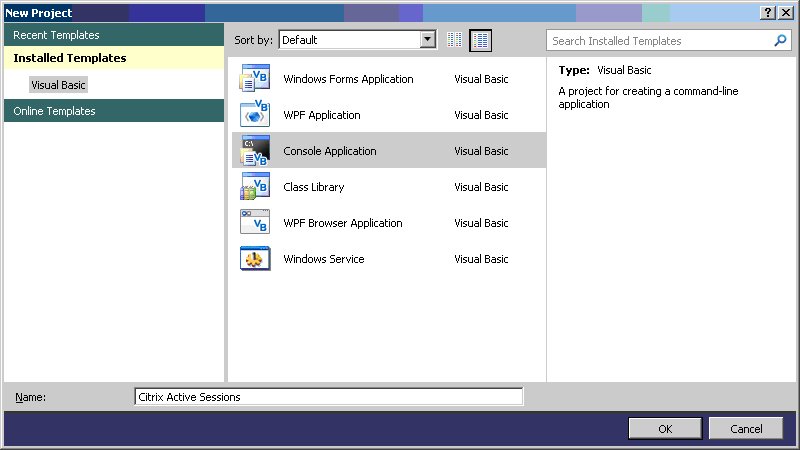Select the Console Application template icon
Image resolution: width=800 pixels, height=450 pixels.
pos(255,151)
